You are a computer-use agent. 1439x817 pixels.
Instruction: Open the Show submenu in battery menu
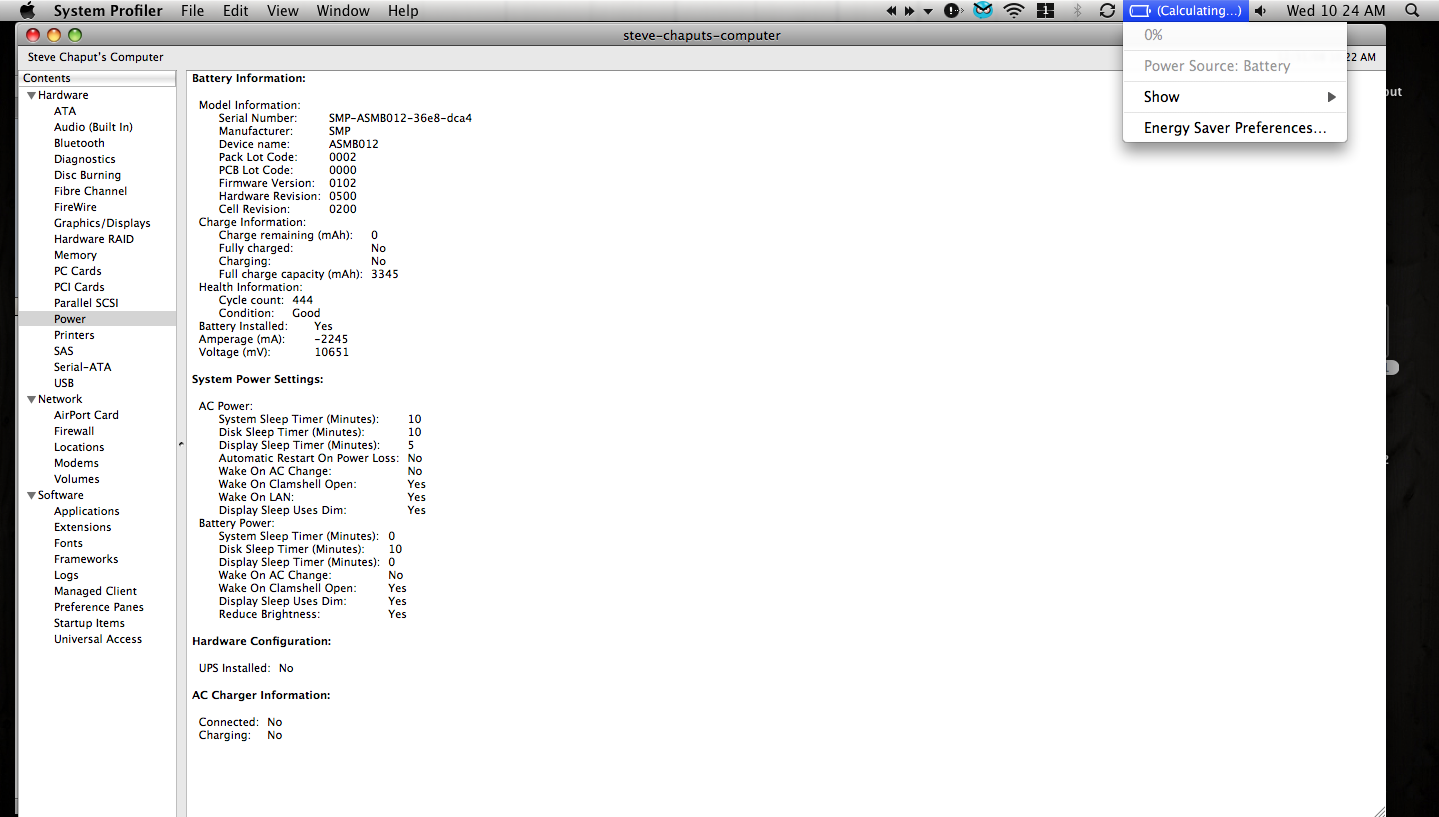(x=1235, y=97)
